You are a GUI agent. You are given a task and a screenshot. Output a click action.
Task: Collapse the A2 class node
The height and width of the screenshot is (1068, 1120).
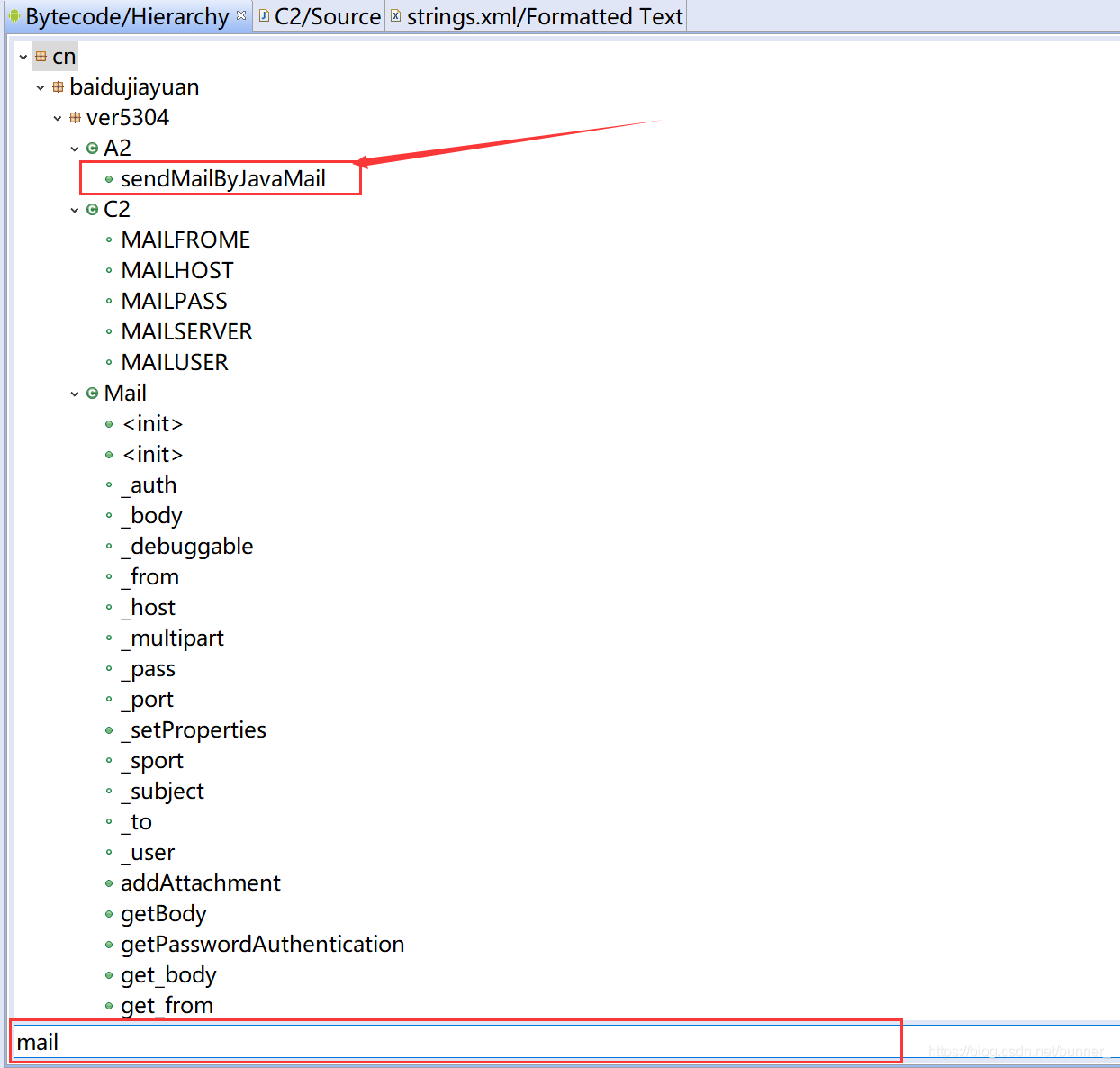(x=75, y=149)
